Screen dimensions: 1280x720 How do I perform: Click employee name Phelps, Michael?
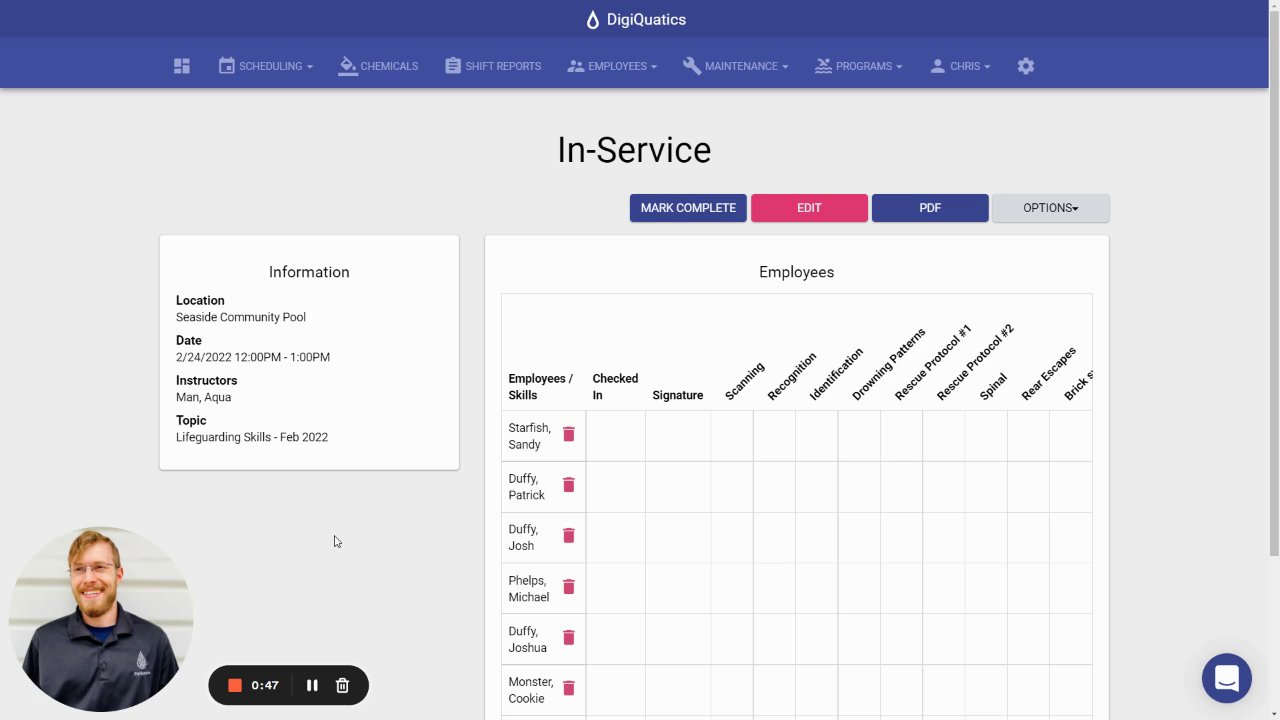(x=528, y=589)
